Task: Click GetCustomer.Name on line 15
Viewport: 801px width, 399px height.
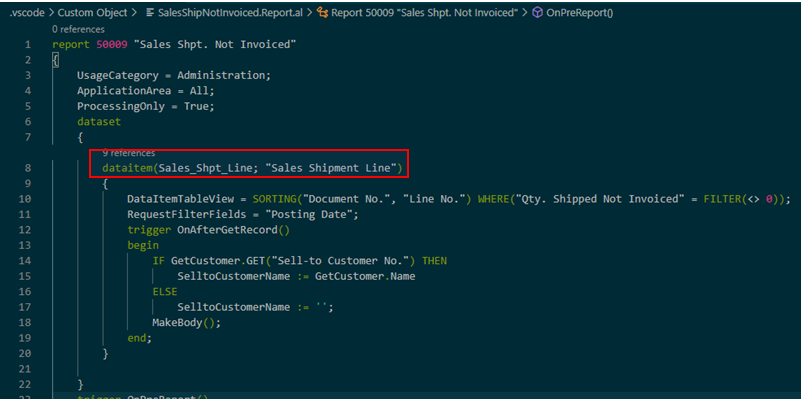Action: [x=365, y=276]
